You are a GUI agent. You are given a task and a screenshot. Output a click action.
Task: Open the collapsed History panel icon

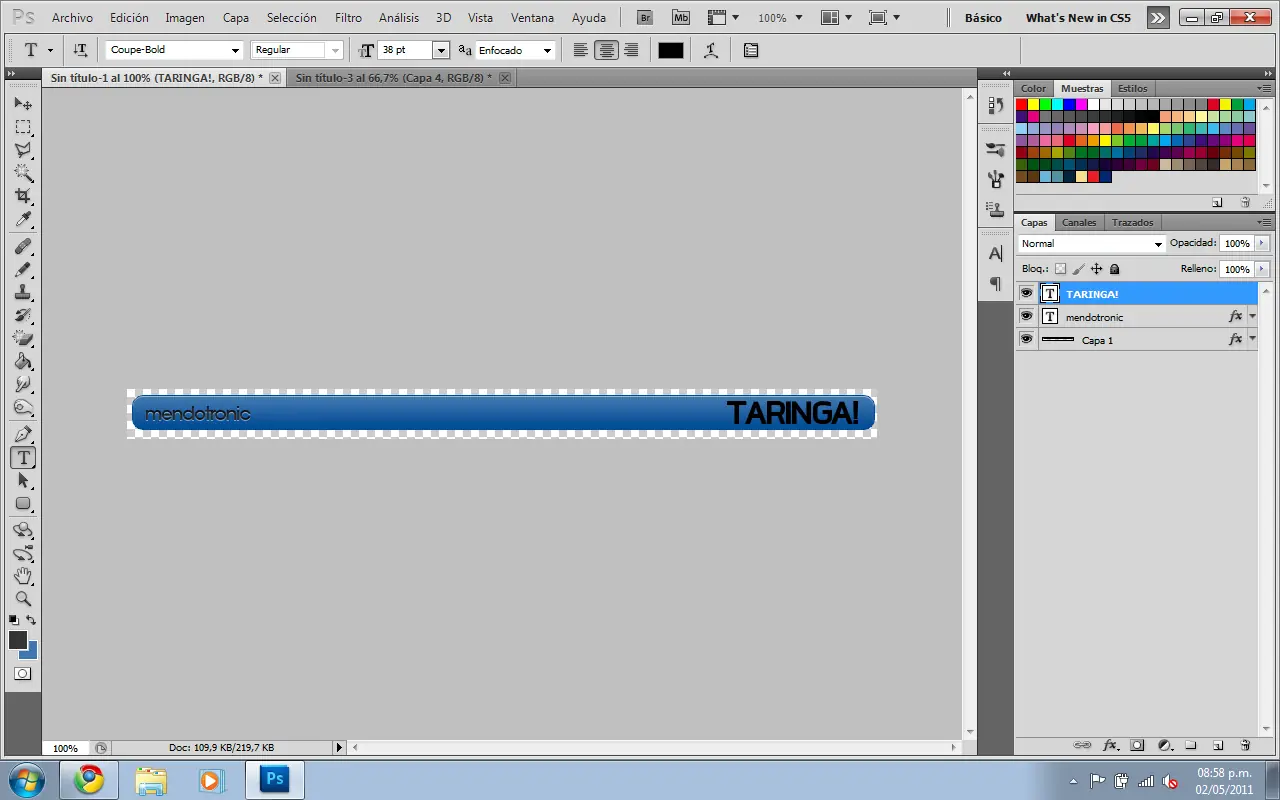[995, 105]
